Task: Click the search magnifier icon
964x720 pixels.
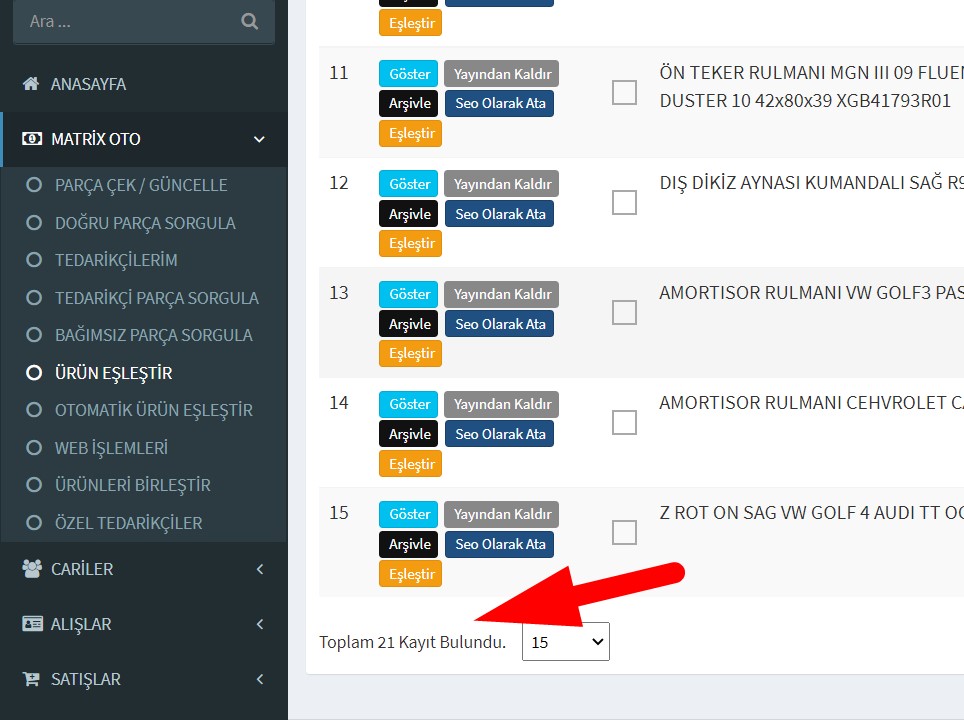Action: (250, 21)
